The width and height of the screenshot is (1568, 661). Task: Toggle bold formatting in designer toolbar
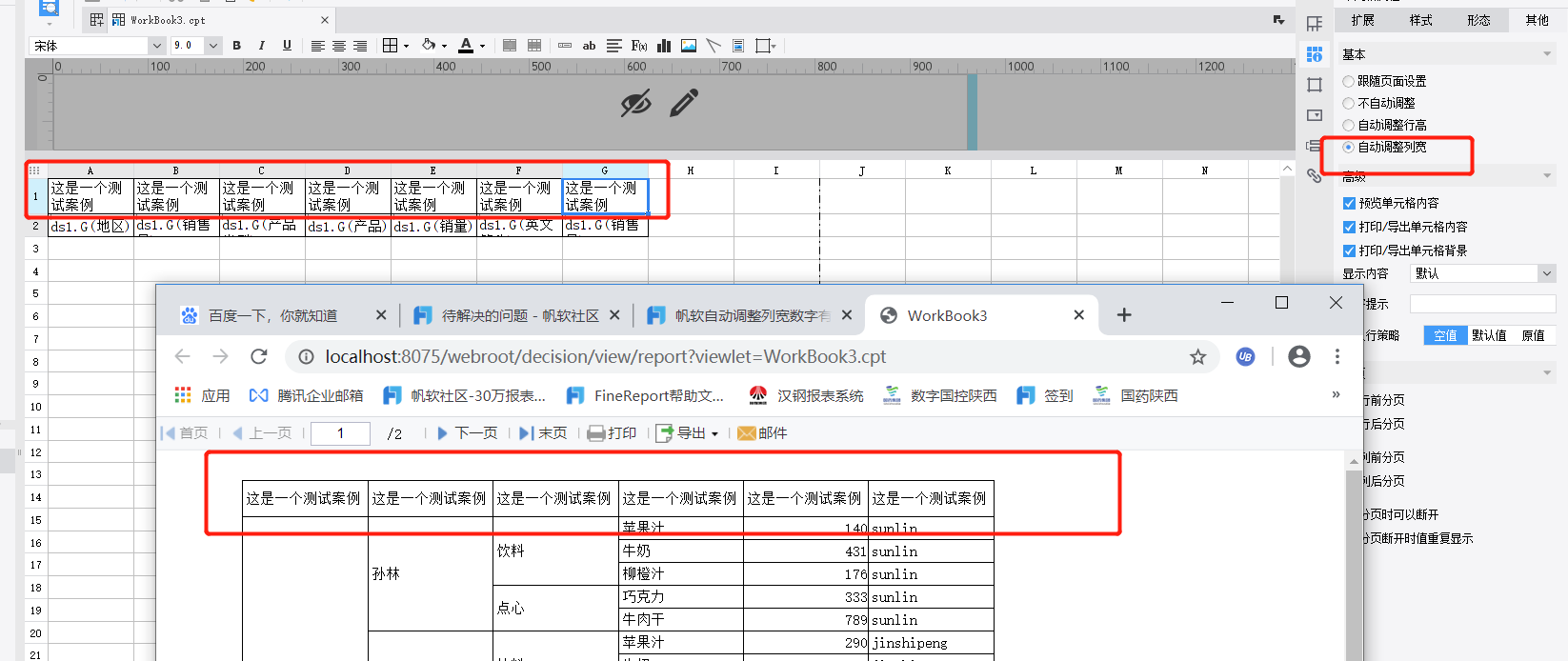(236, 45)
